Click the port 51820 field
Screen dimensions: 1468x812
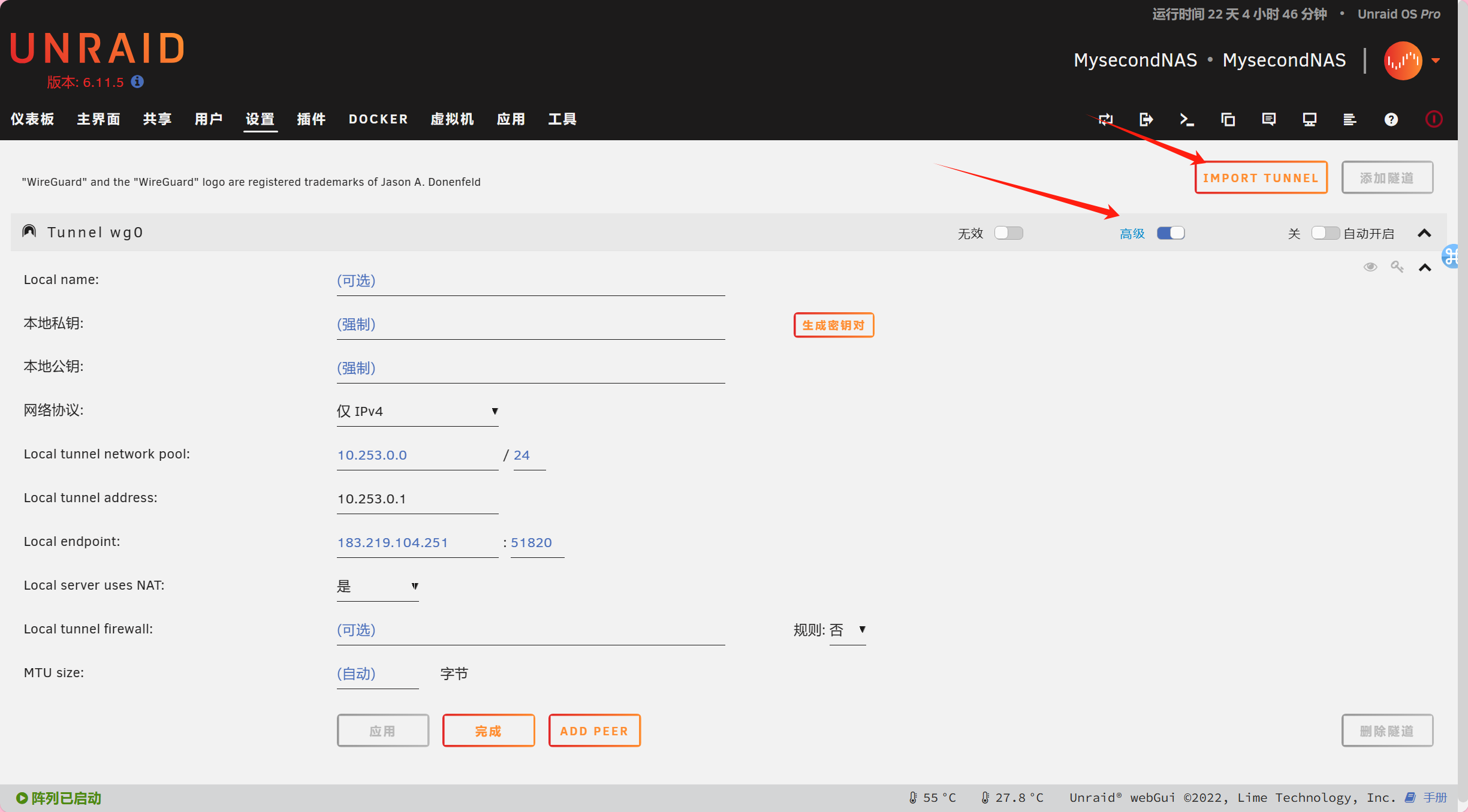click(x=537, y=543)
